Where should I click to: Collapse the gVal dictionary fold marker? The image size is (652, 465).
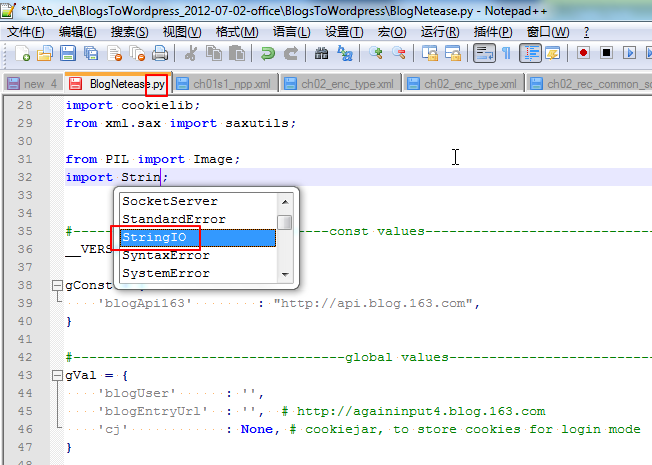pos(57,376)
